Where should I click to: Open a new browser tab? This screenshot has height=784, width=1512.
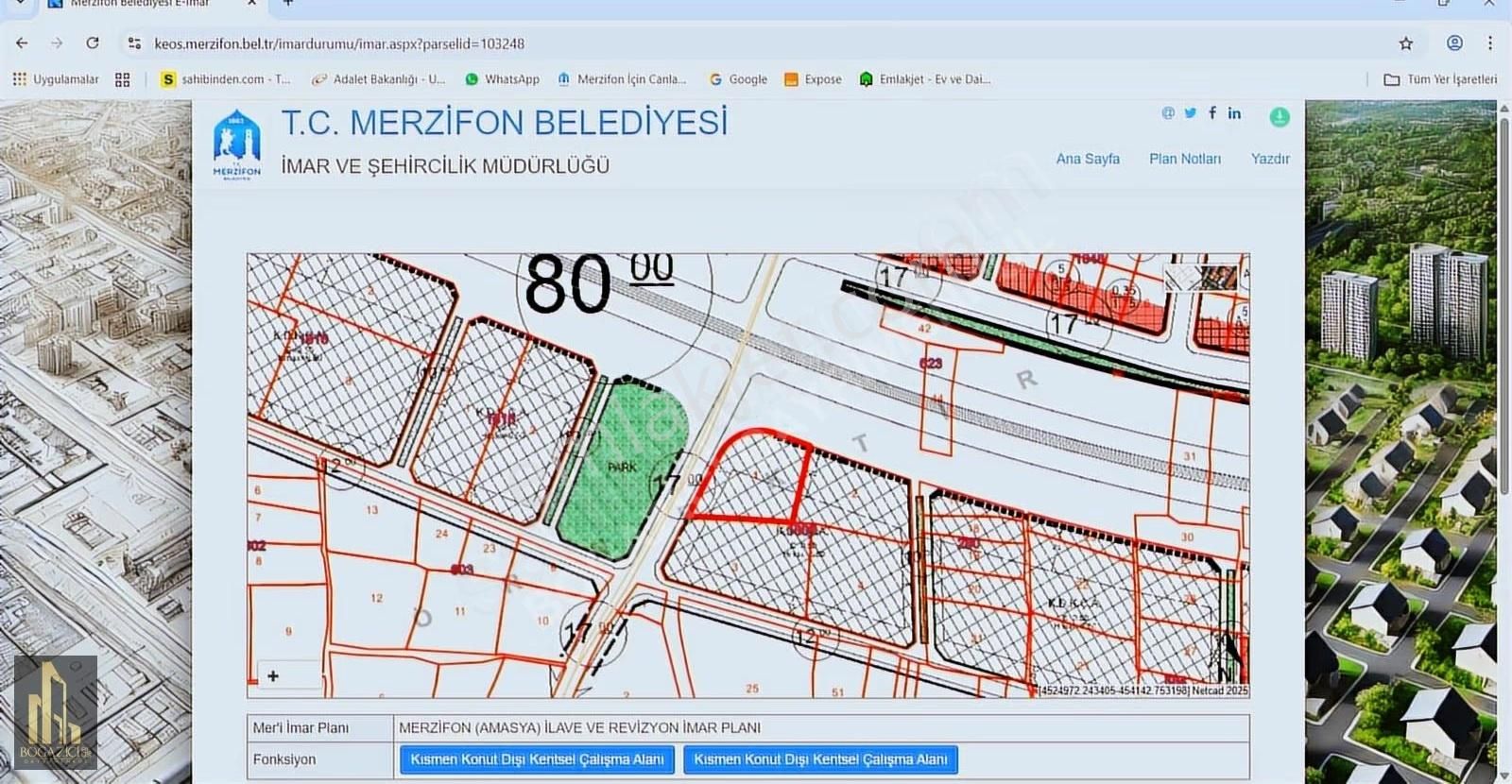coord(288,4)
